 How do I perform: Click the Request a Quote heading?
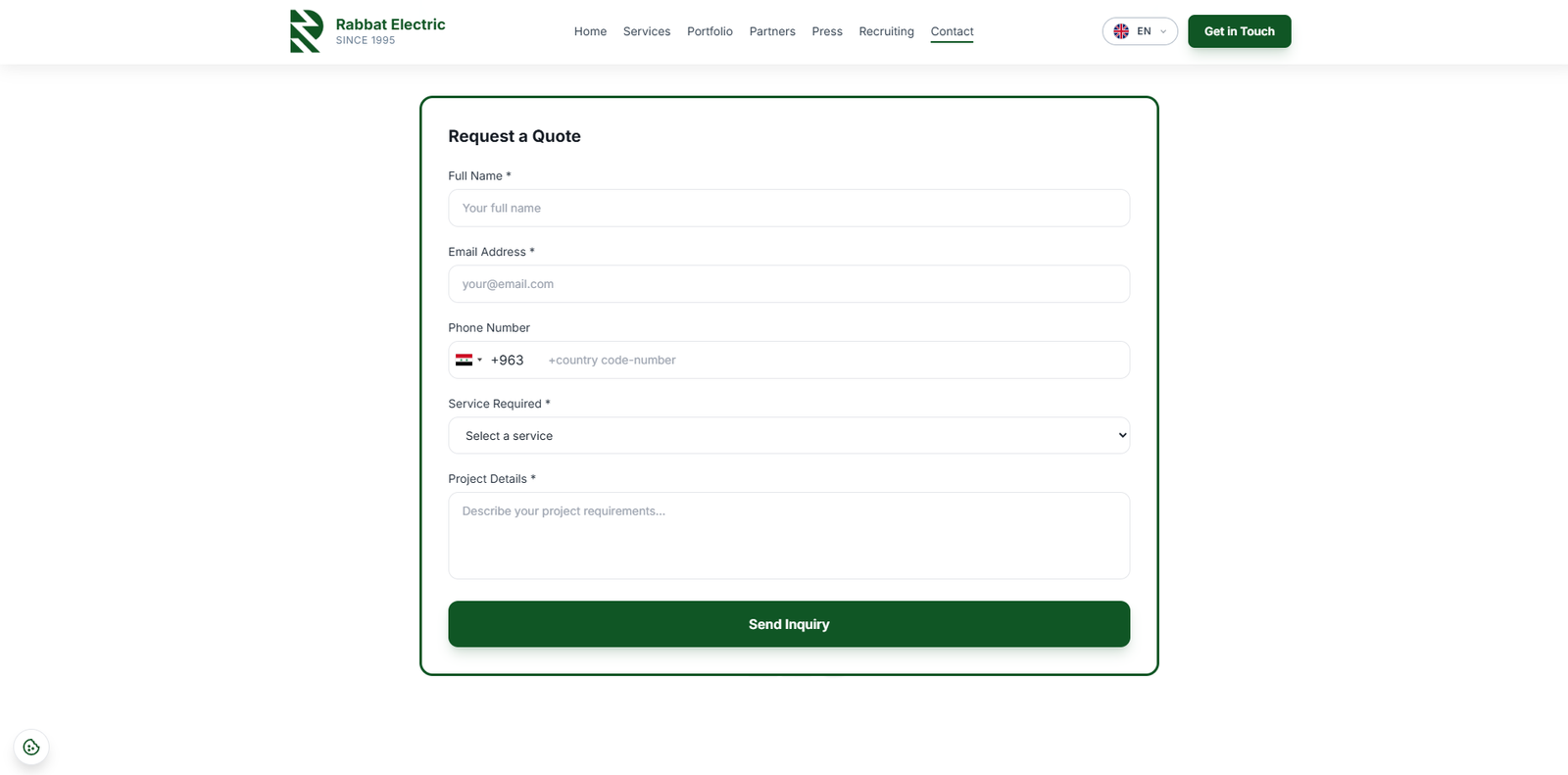[x=514, y=136]
